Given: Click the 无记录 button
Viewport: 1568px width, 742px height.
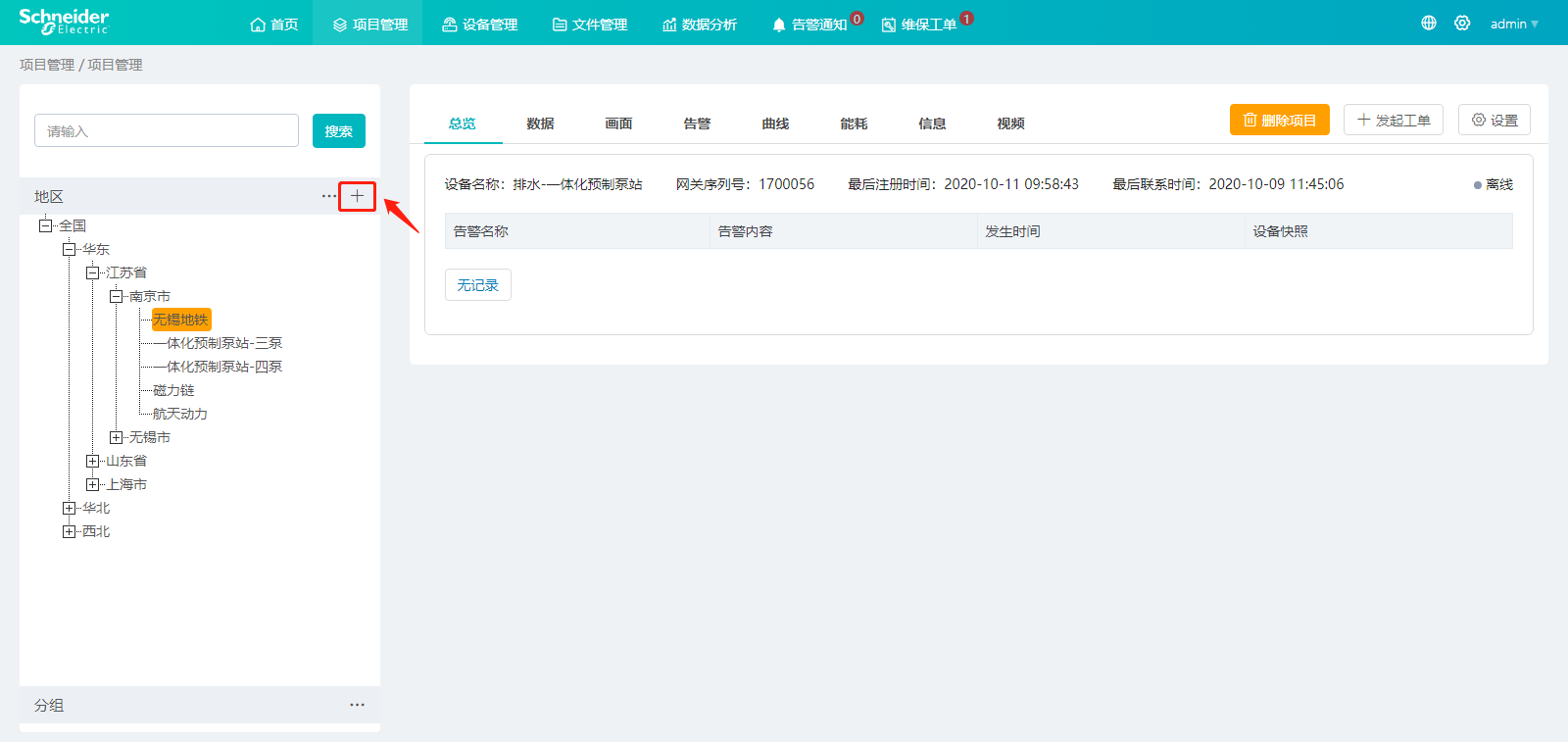Looking at the screenshot, I should 478,284.
